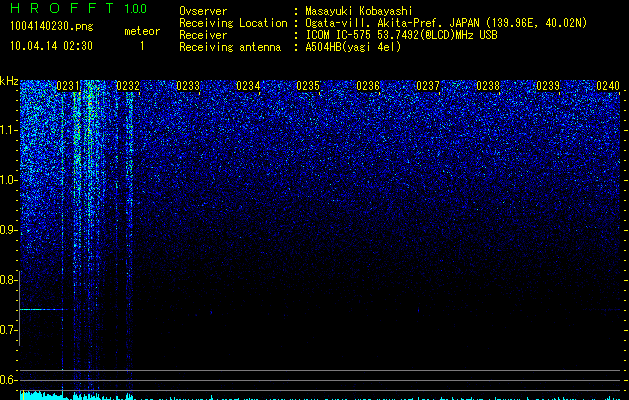Click the 0236 time marker
Image resolution: width=629 pixels, height=400 pixels.
[x=368, y=86]
